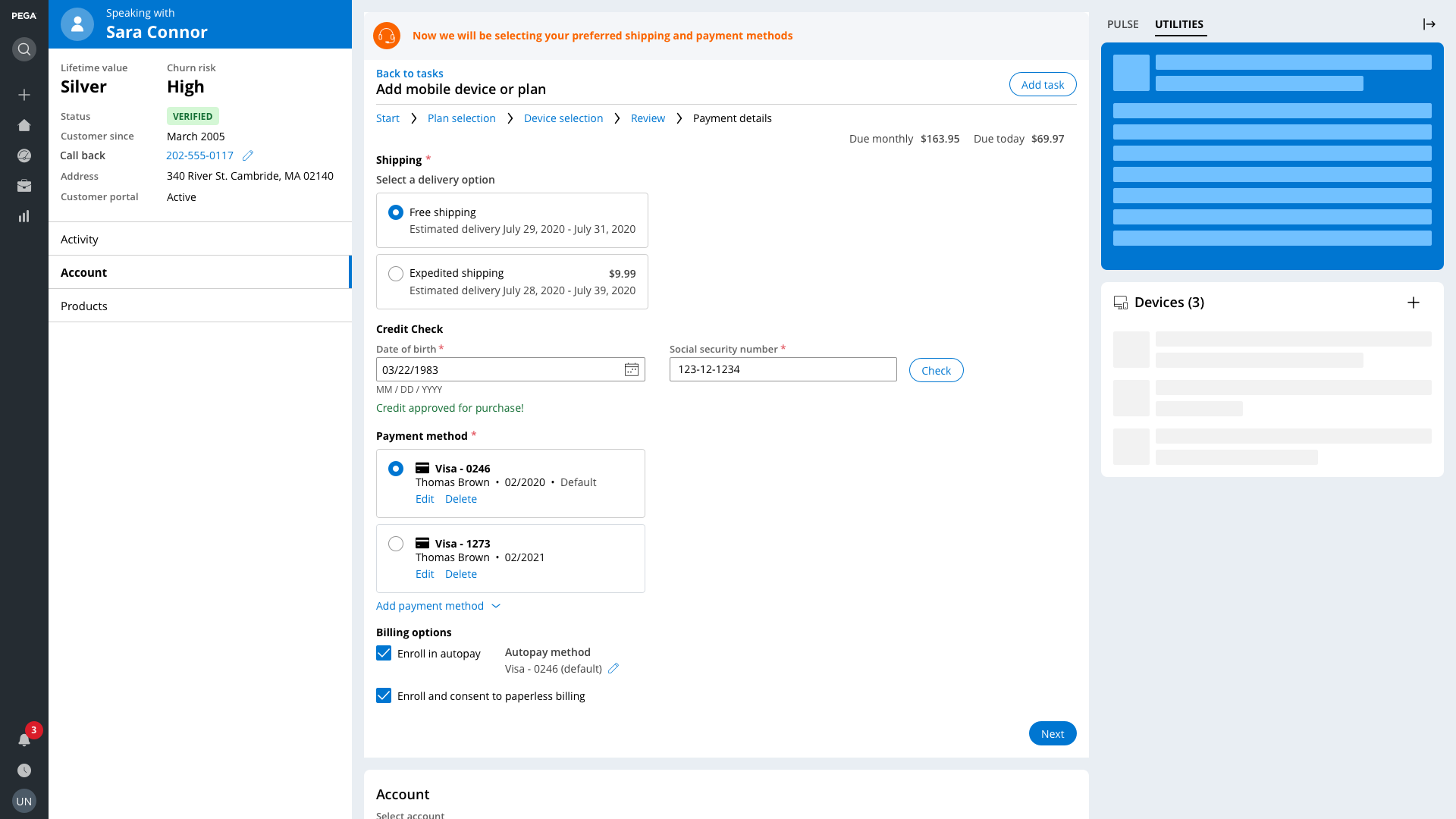Open the notifications bell icon

click(x=24, y=739)
